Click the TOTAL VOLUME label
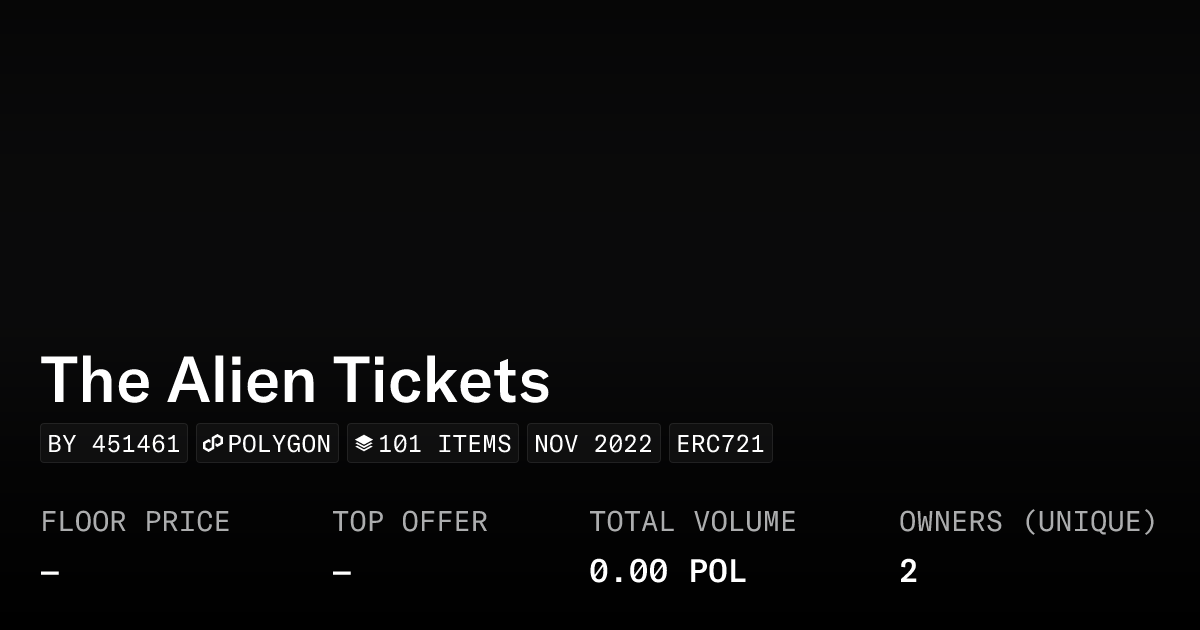Screen dimensions: 1200x630 coord(692,522)
